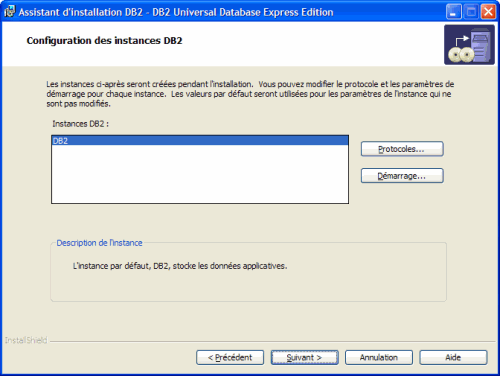This screenshot has width=500, height=376.
Task: Cancel setup via Annulation button
Action: tap(379, 357)
